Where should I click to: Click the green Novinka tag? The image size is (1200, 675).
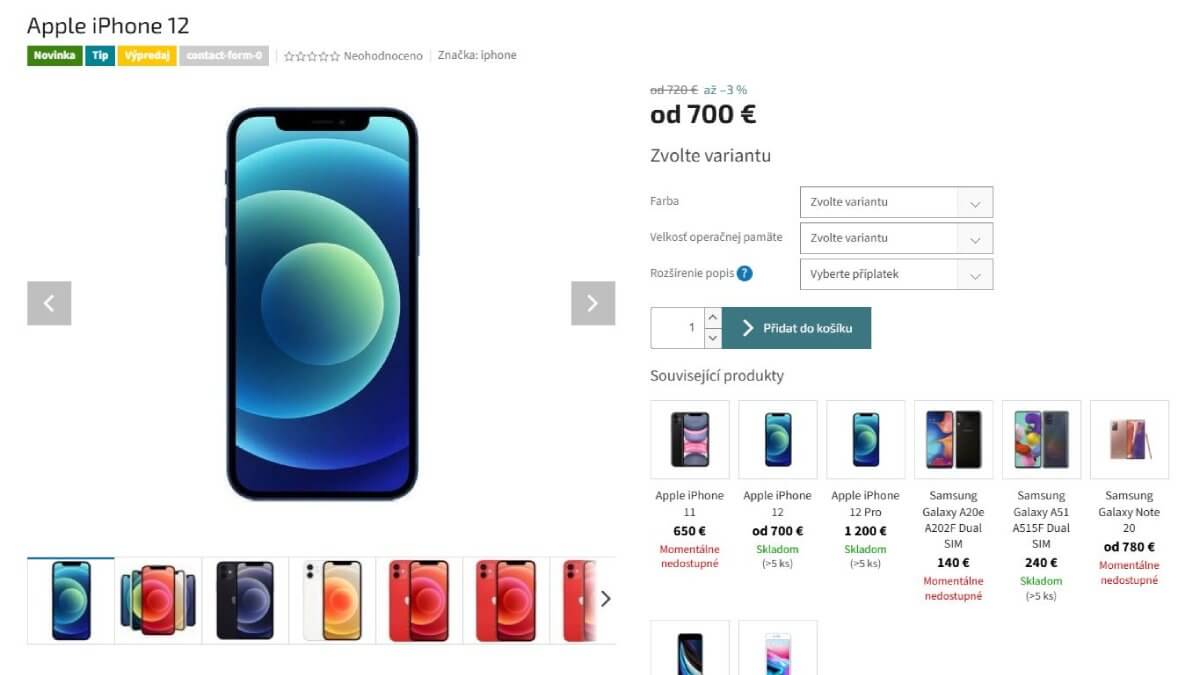54,56
